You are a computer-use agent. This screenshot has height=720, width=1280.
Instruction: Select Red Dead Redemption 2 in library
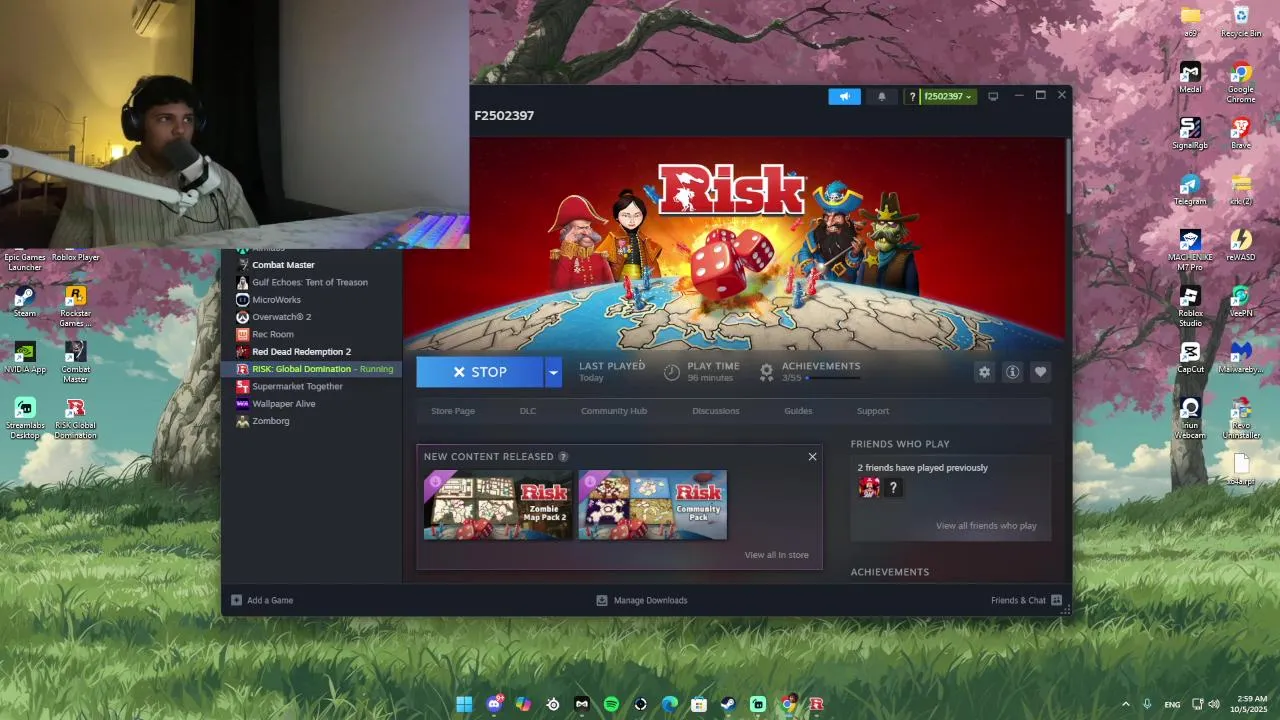click(311, 352)
